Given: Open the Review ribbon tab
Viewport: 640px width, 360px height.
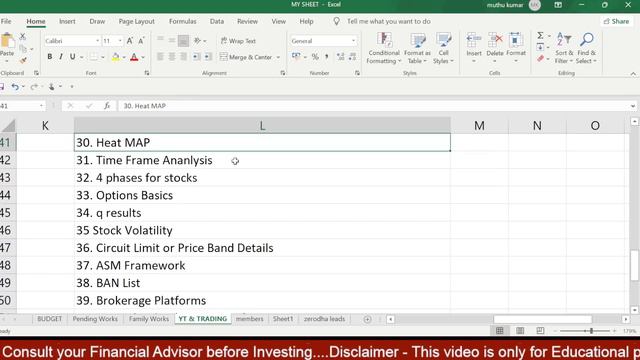Looking at the screenshot, I should pyautogui.click(x=247, y=21).
